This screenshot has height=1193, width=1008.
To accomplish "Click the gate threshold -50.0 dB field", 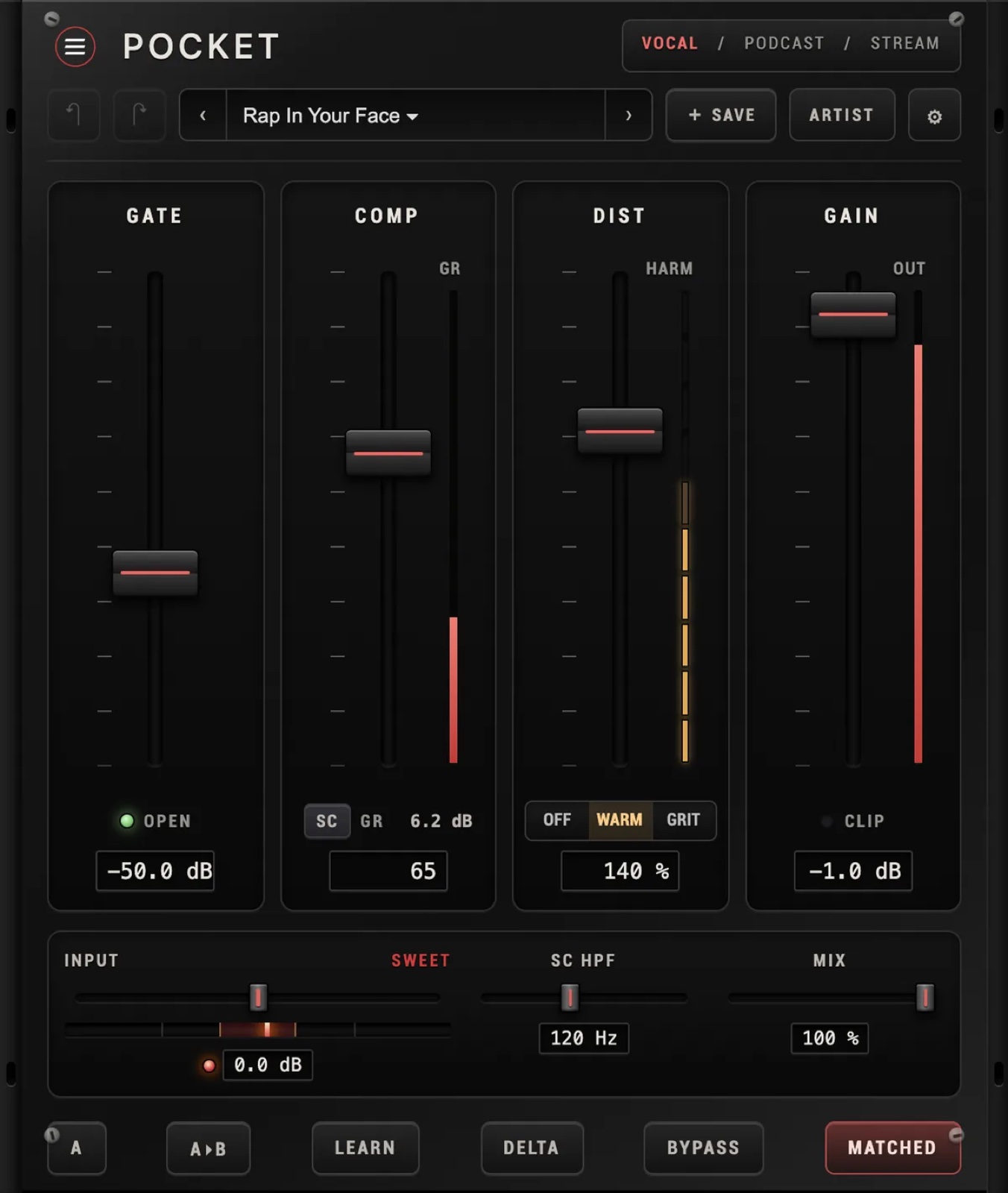I will (155, 871).
